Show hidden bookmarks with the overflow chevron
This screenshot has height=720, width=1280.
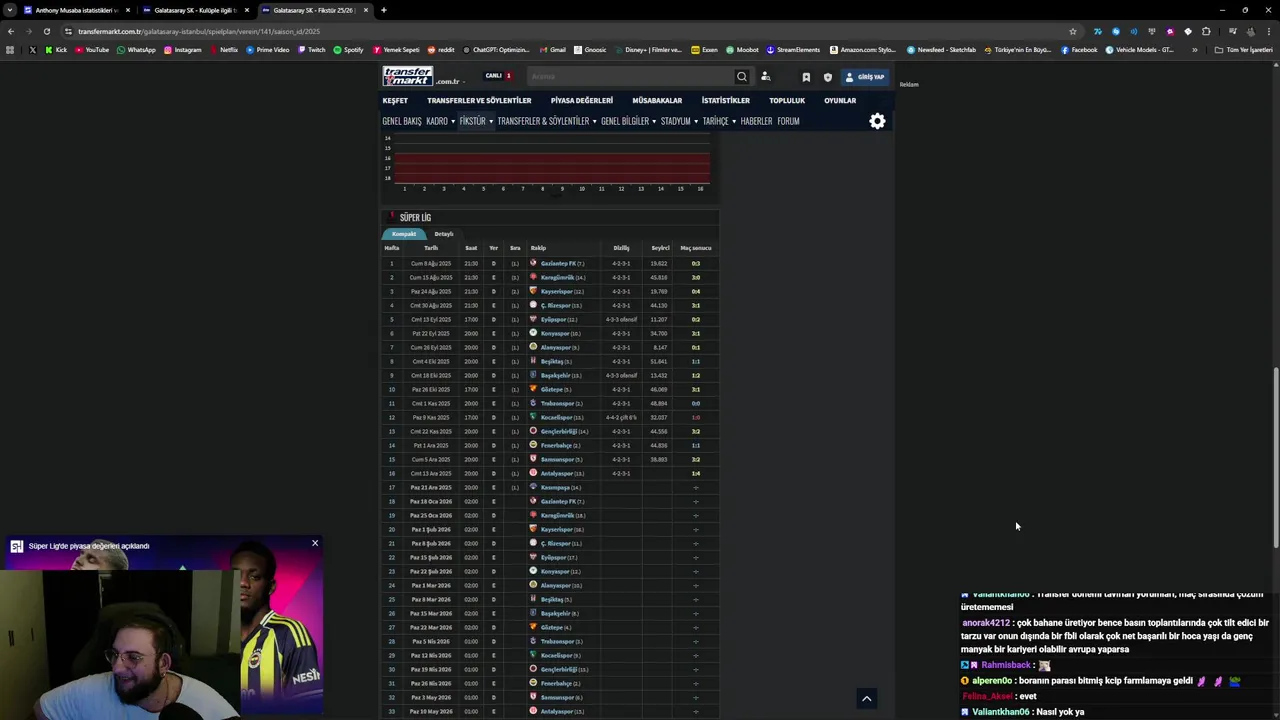1194,49
